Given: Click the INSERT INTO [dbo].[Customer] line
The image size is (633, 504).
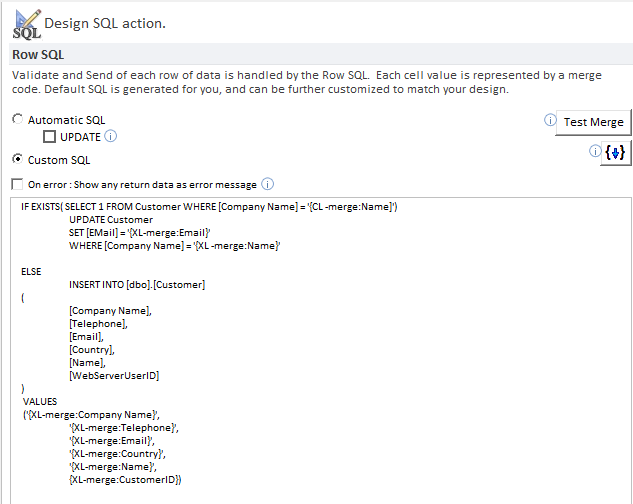Looking at the screenshot, I should tap(137, 285).
